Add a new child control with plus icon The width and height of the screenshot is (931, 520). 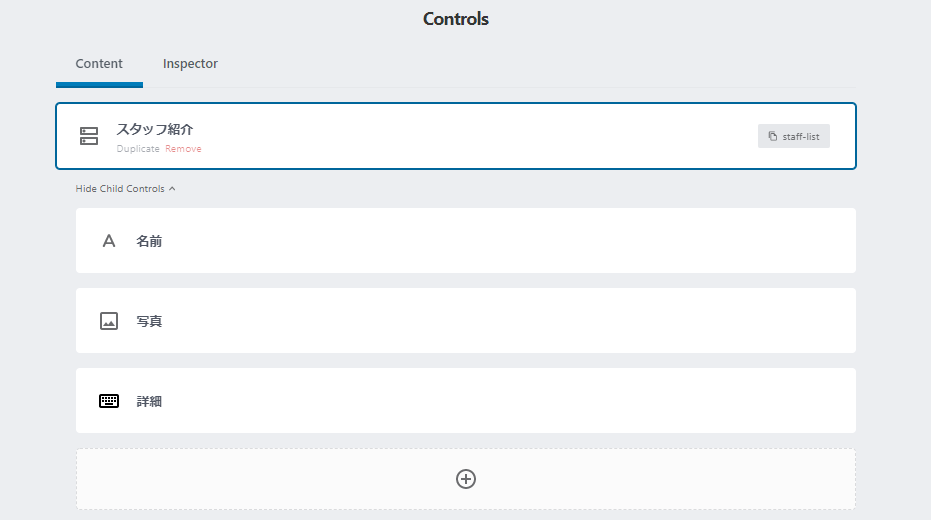coord(465,479)
